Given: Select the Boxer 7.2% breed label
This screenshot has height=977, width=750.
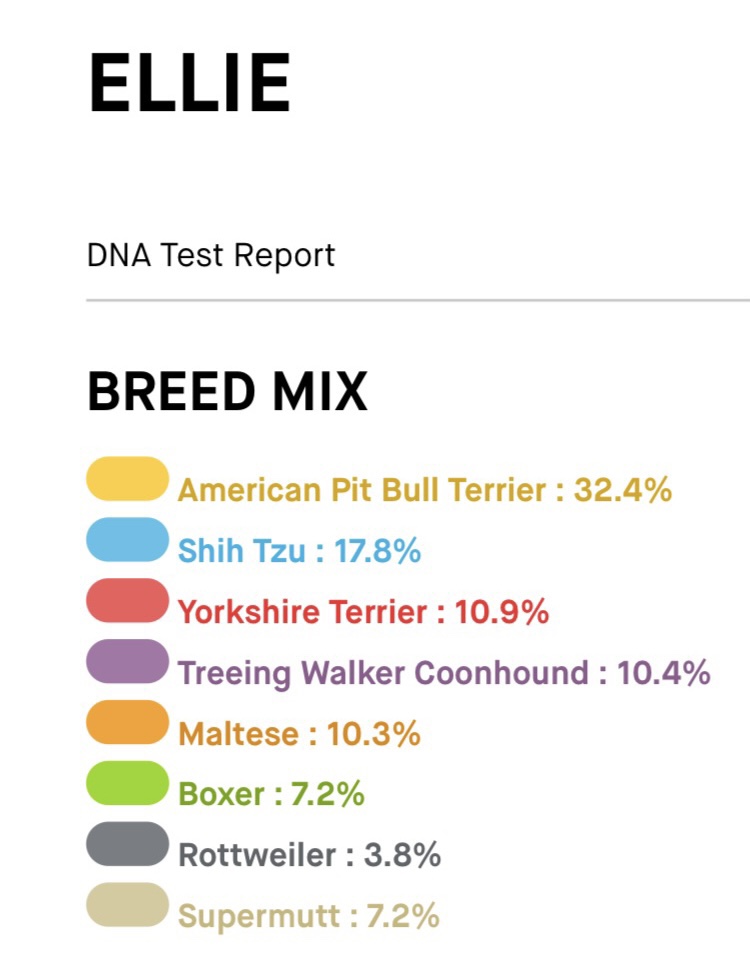Looking at the screenshot, I should coord(271,795).
